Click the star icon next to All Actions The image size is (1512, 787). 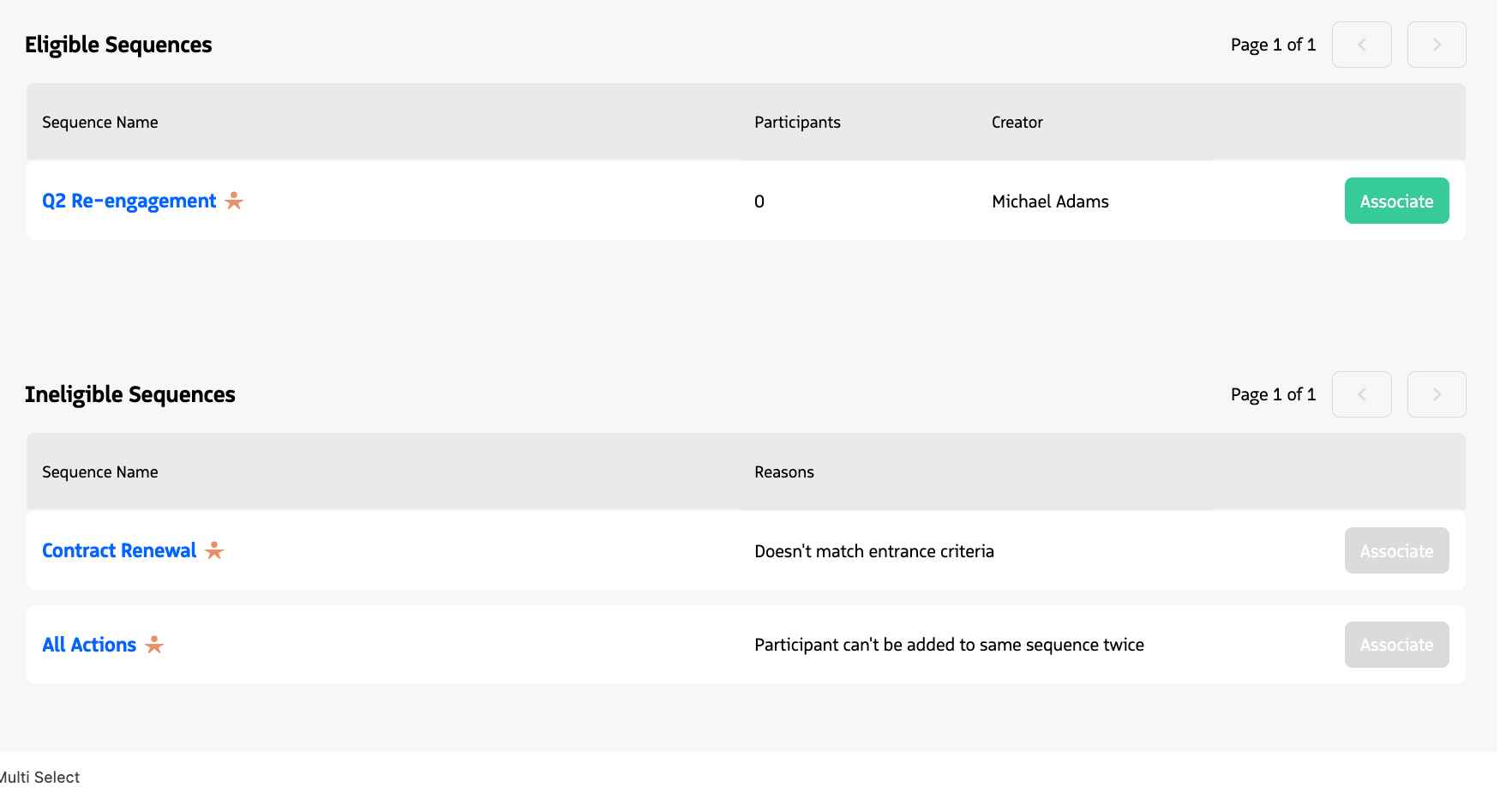click(154, 645)
